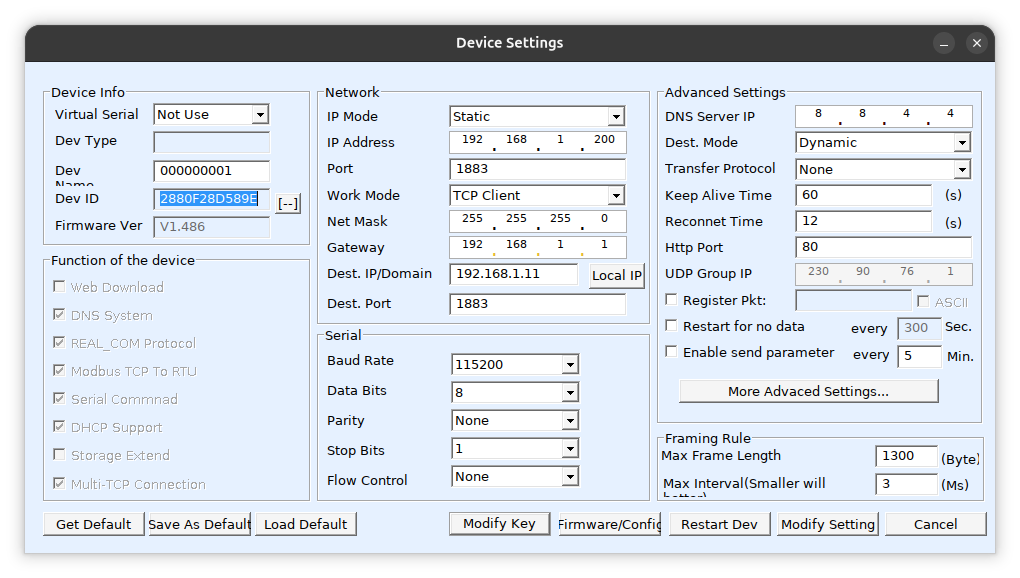
Task: Click the Firmware Ver field V1.486
Action: coord(211,227)
